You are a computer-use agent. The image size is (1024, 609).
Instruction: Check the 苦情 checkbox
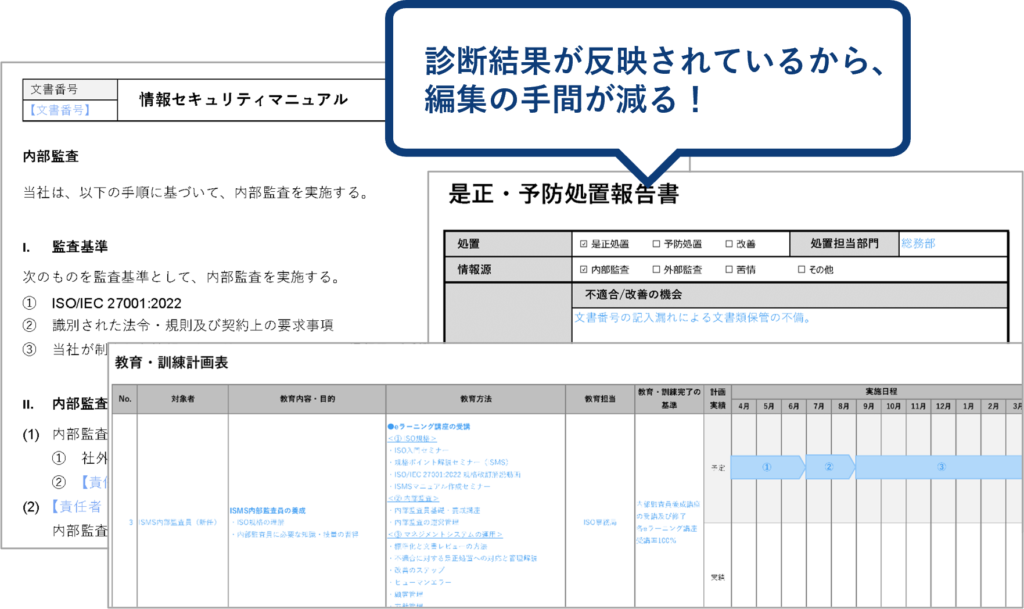(729, 269)
